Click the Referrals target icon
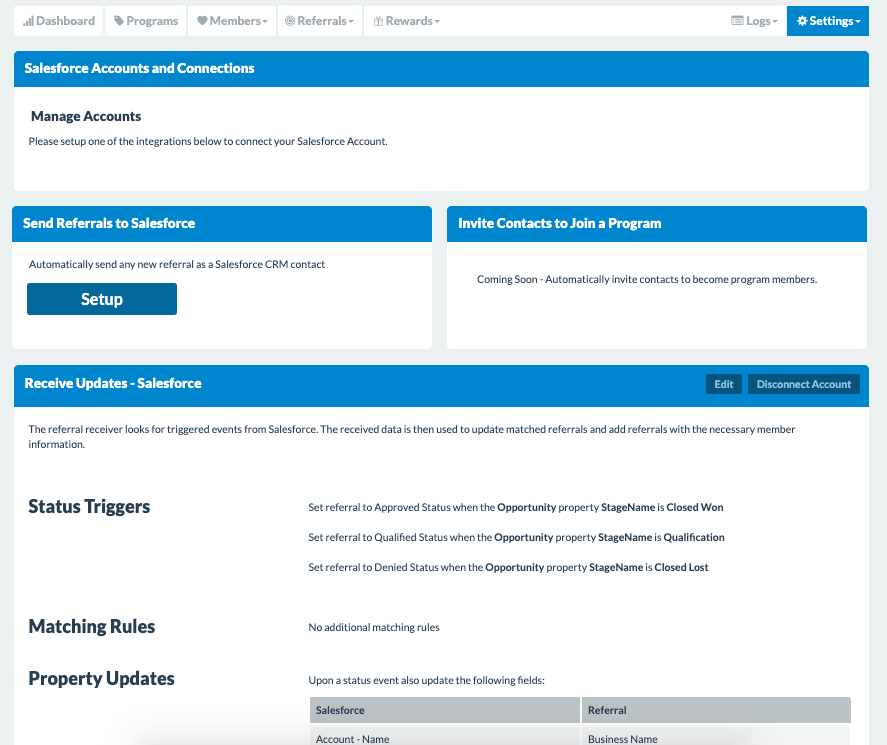The height and width of the screenshot is (745, 887). pos(290,21)
